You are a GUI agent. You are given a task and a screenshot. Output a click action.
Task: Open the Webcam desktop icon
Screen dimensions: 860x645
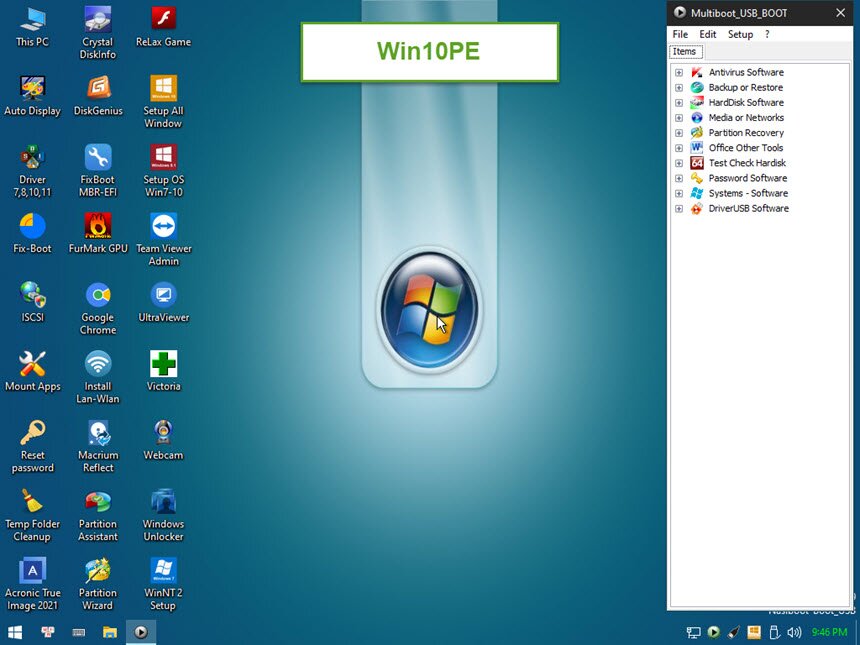(x=163, y=440)
